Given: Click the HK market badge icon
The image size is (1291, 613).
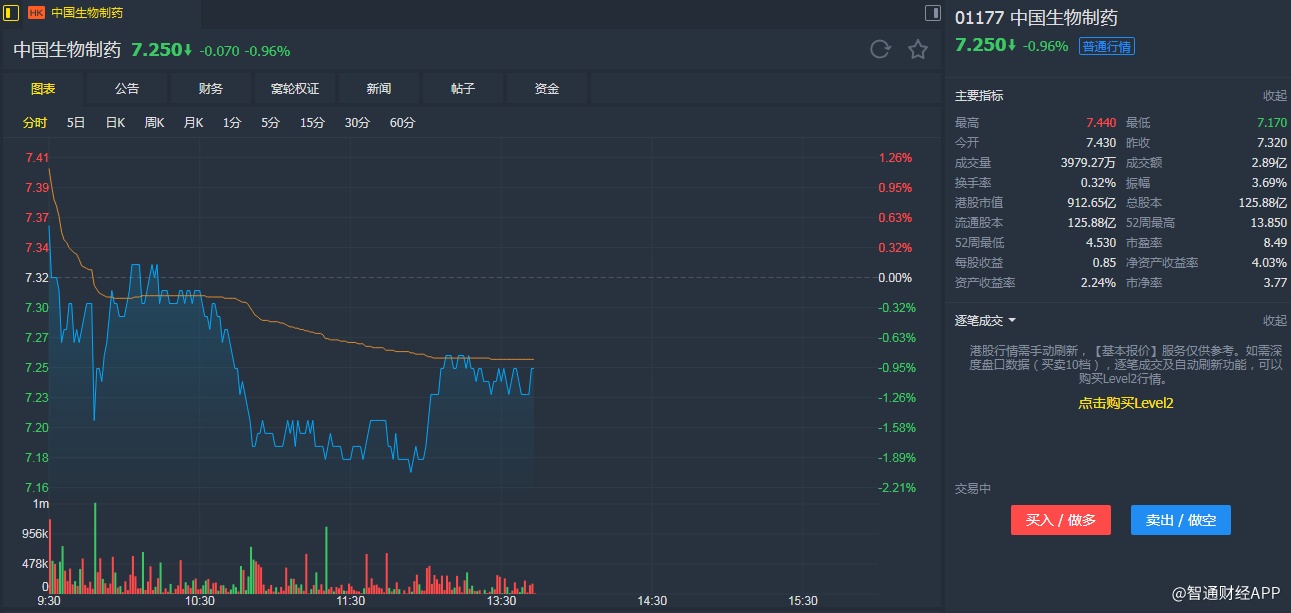Looking at the screenshot, I should pyautogui.click(x=36, y=13).
